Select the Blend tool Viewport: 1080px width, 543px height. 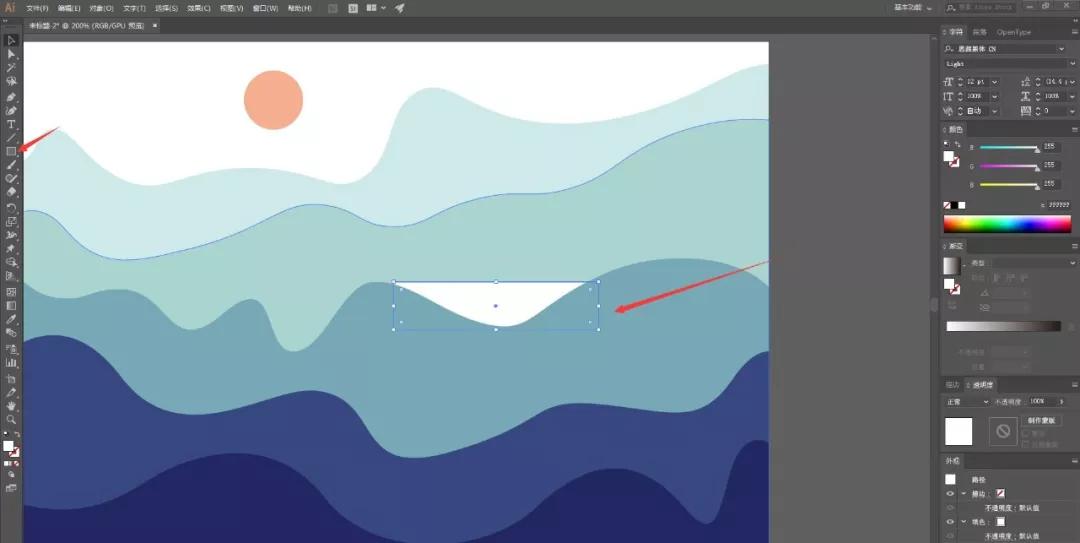pos(11,334)
